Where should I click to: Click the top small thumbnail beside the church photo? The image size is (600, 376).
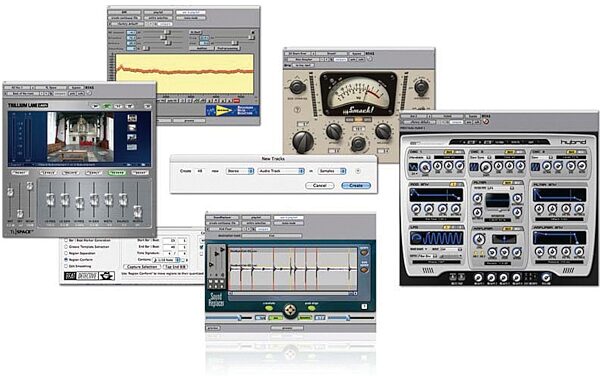click(132, 118)
